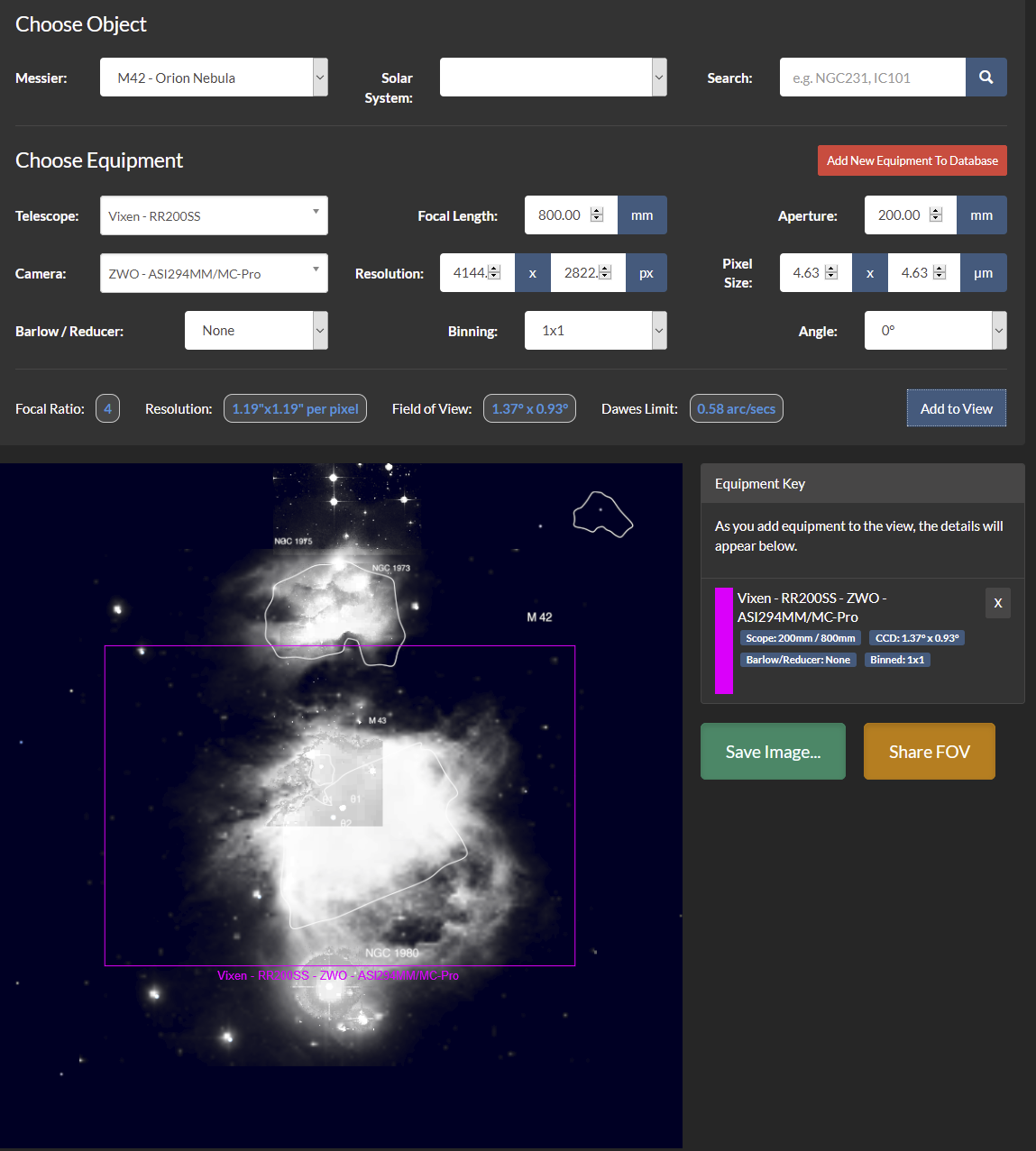The width and height of the screenshot is (1036, 1151).
Task: Click the Share FOV button
Action: click(929, 752)
